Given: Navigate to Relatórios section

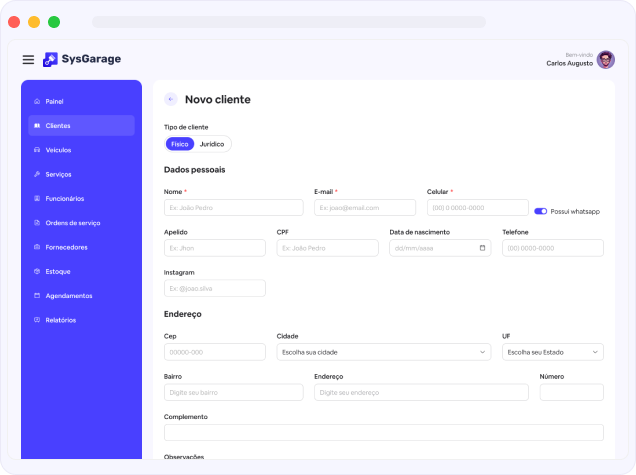Looking at the screenshot, I should [60, 320].
